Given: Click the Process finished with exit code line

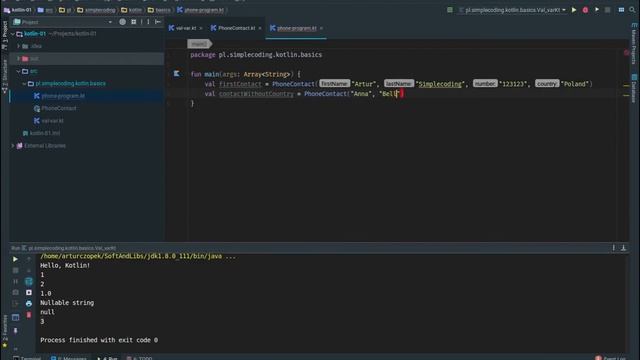Looking at the screenshot, I should (99, 340).
